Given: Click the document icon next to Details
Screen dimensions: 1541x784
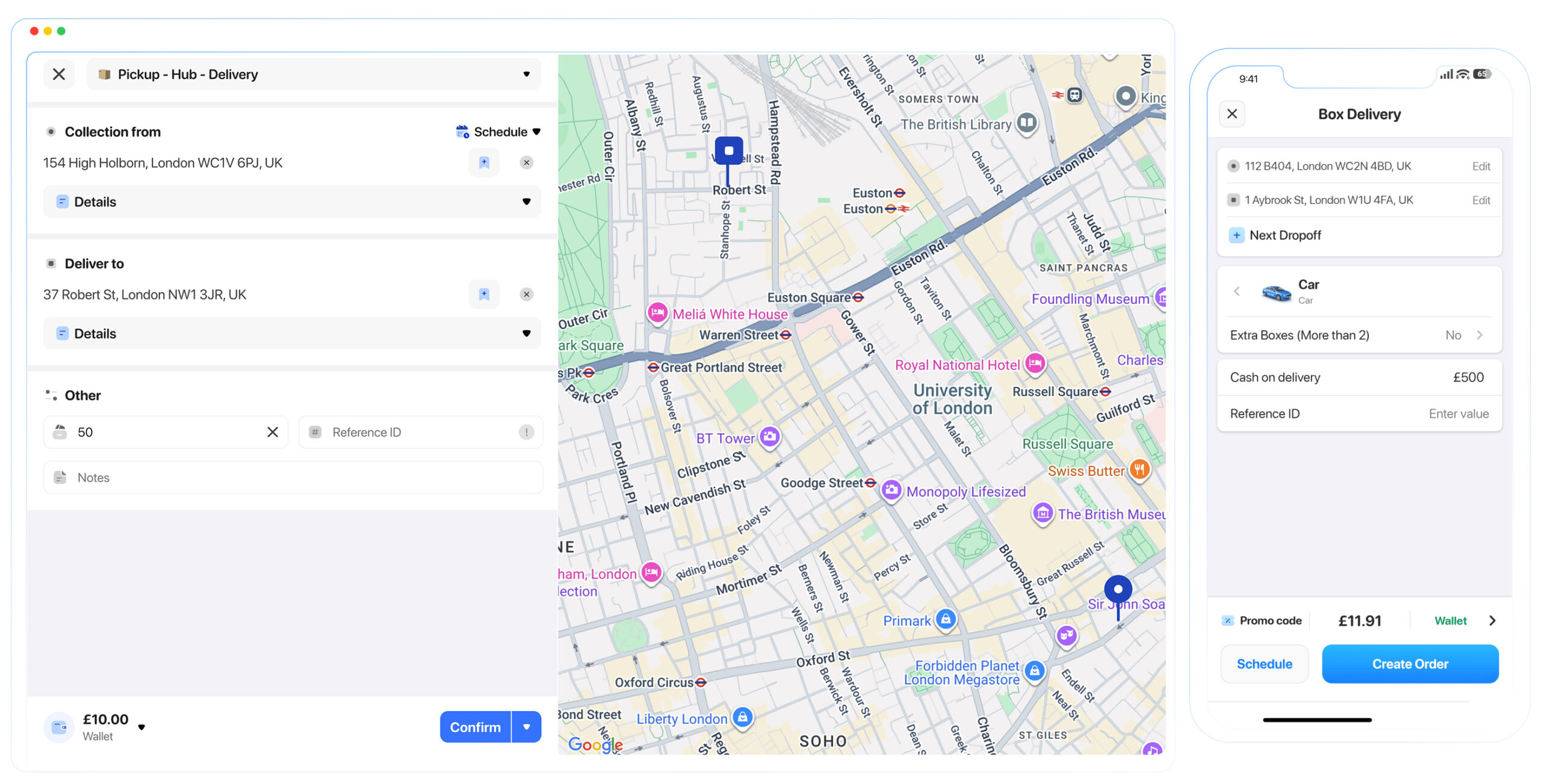Looking at the screenshot, I should [x=63, y=202].
